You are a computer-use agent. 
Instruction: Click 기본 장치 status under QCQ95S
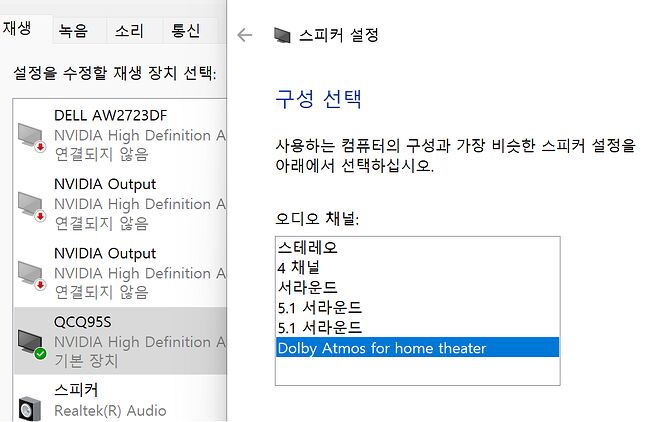(x=87, y=361)
